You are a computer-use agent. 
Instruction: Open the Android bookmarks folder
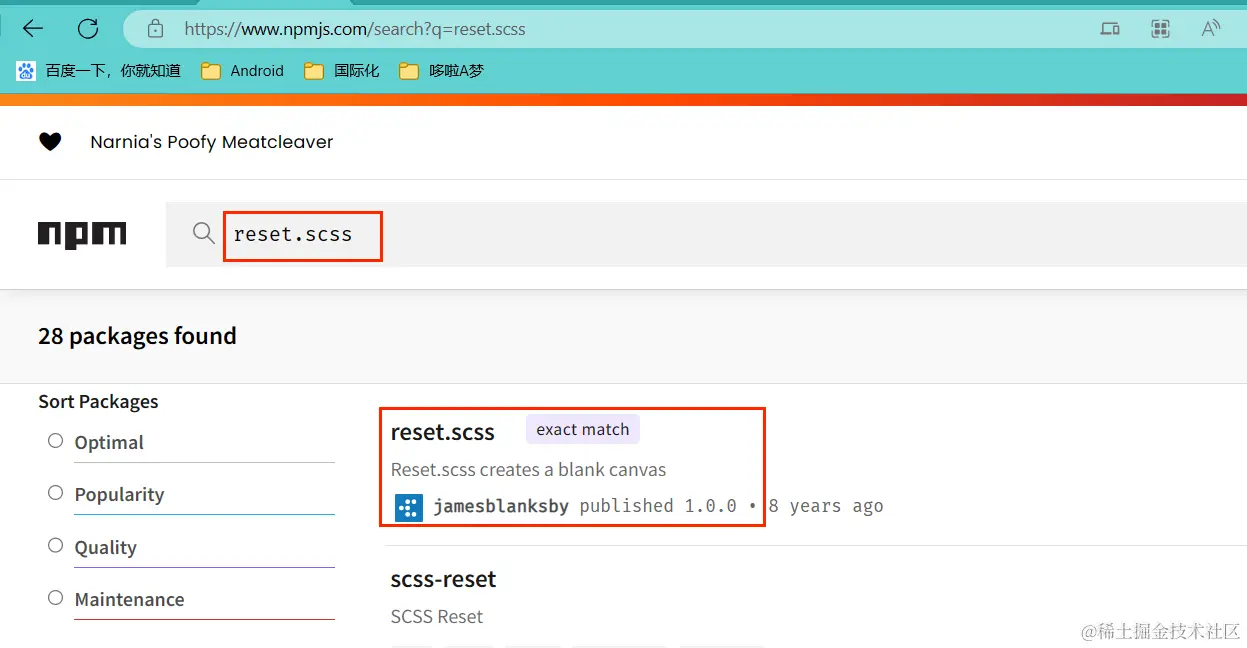click(x=242, y=71)
